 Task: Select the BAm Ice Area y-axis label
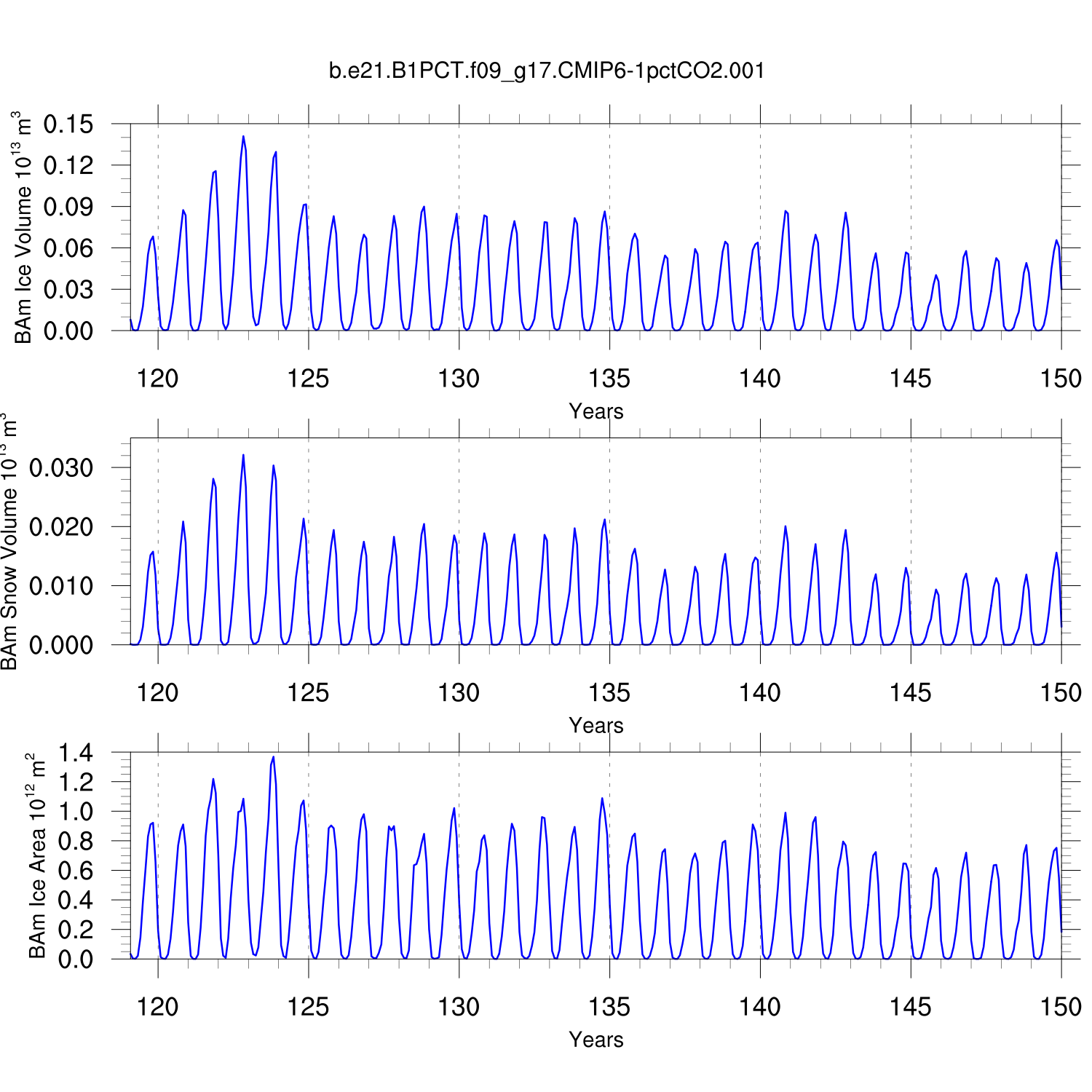(36, 856)
